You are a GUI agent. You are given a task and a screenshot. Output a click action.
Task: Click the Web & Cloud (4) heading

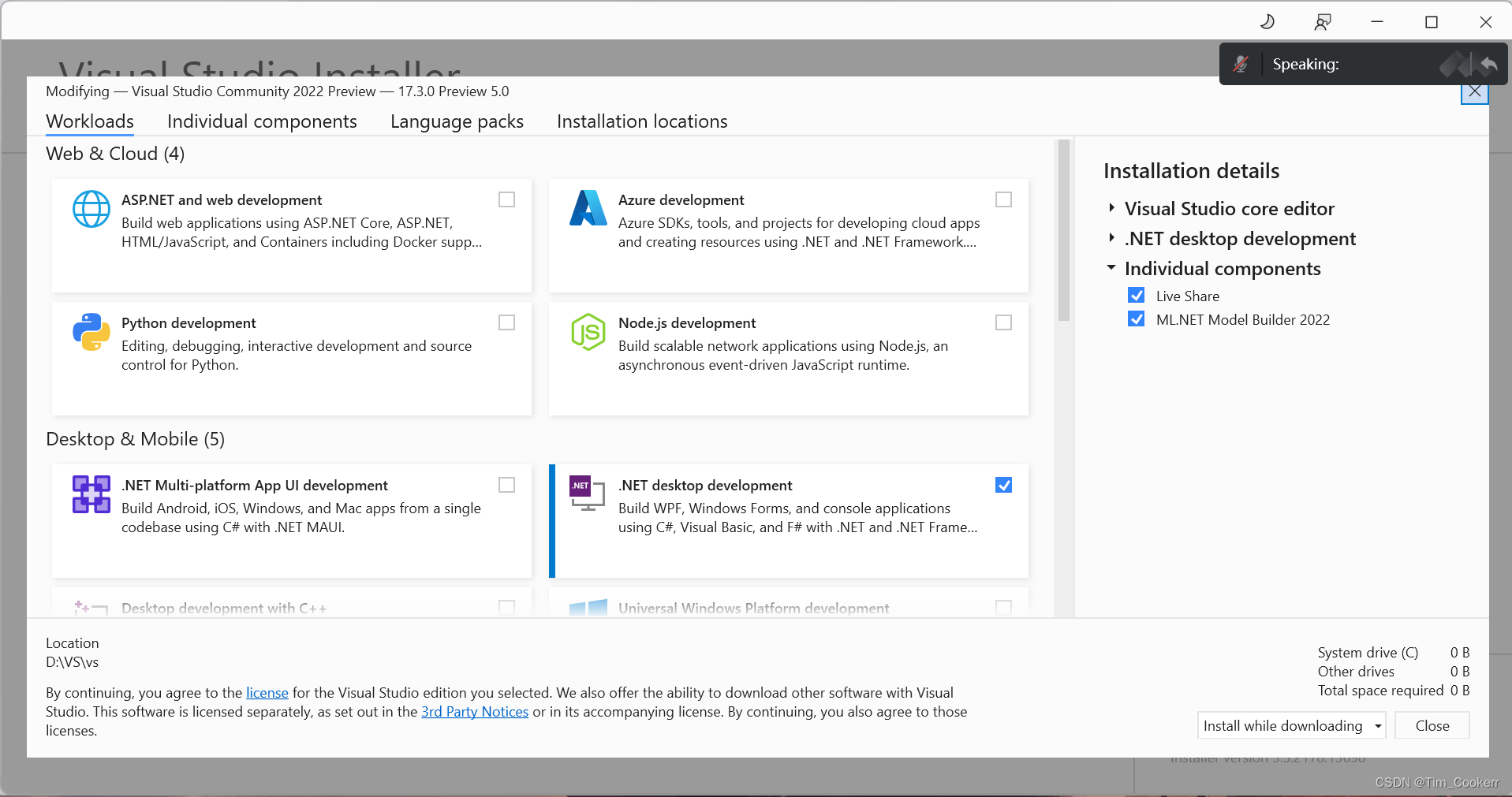115,154
